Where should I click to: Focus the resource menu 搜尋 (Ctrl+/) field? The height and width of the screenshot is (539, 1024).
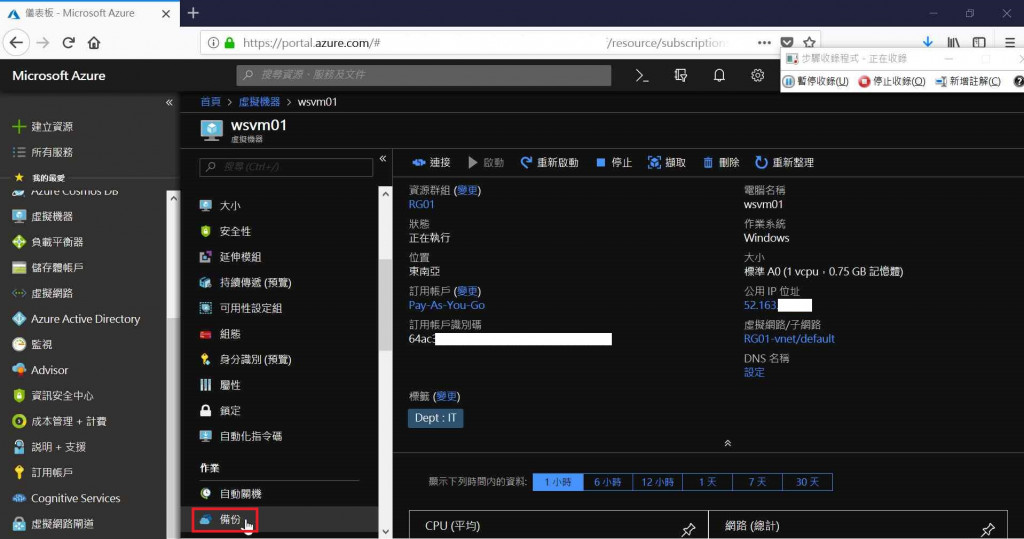tap(286, 167)
